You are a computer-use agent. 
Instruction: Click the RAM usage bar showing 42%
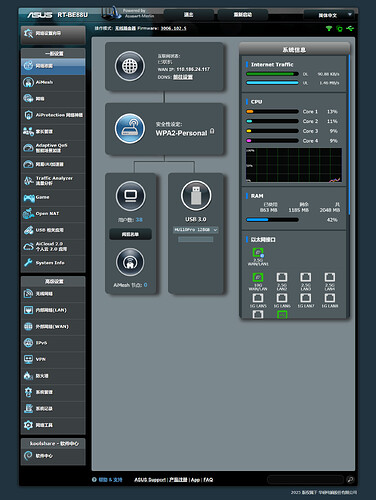[272, 220]
